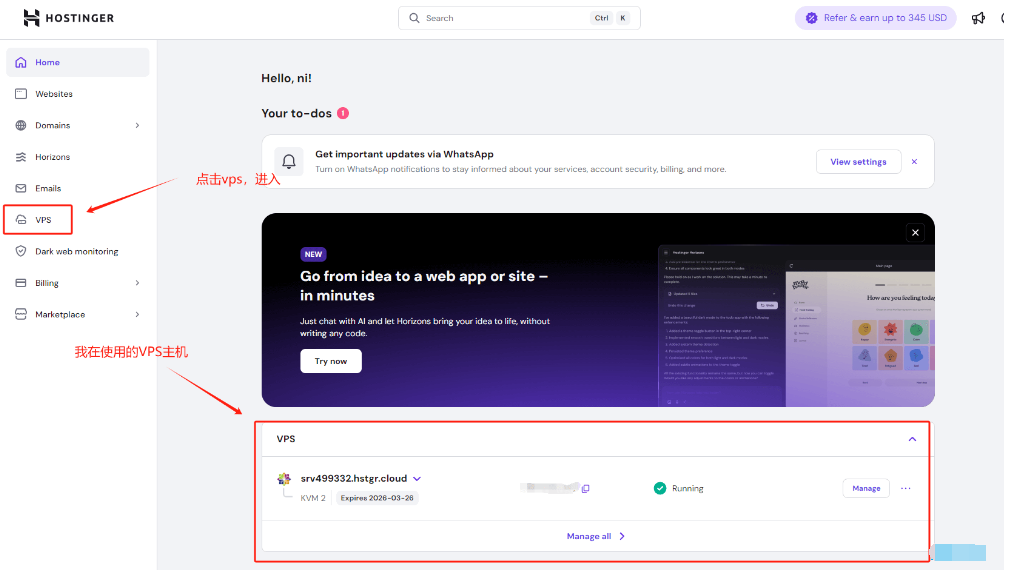The width and height of the screenshot is (1009, 570).
Task: Dismiss the WhatsApp to-do item
Action: coord(914,162)
